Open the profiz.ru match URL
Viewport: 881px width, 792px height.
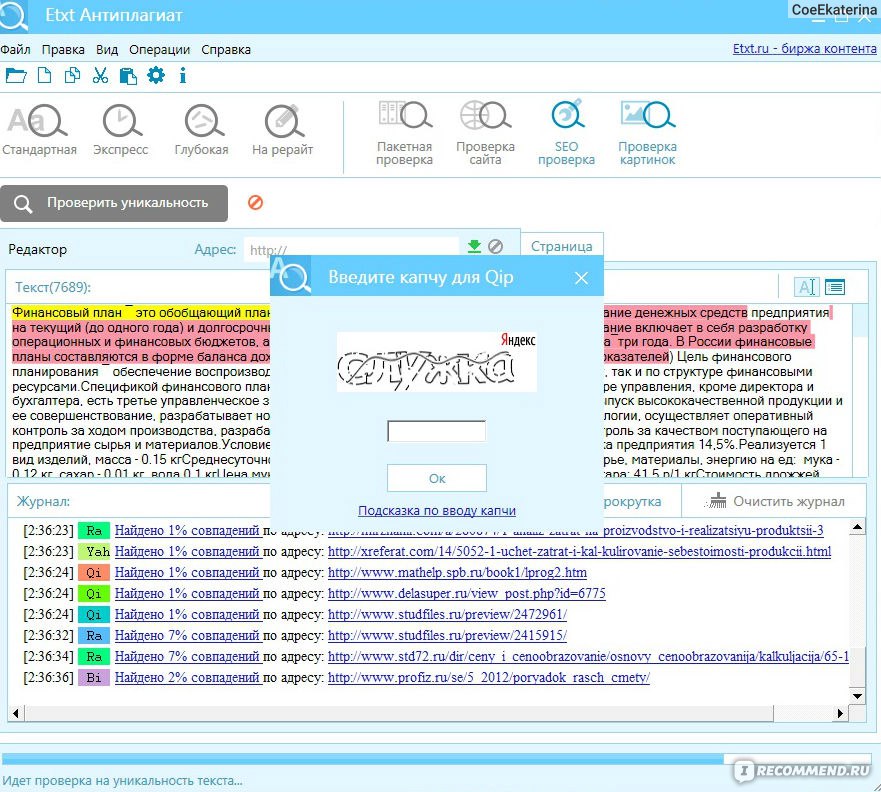pos(489,677)
